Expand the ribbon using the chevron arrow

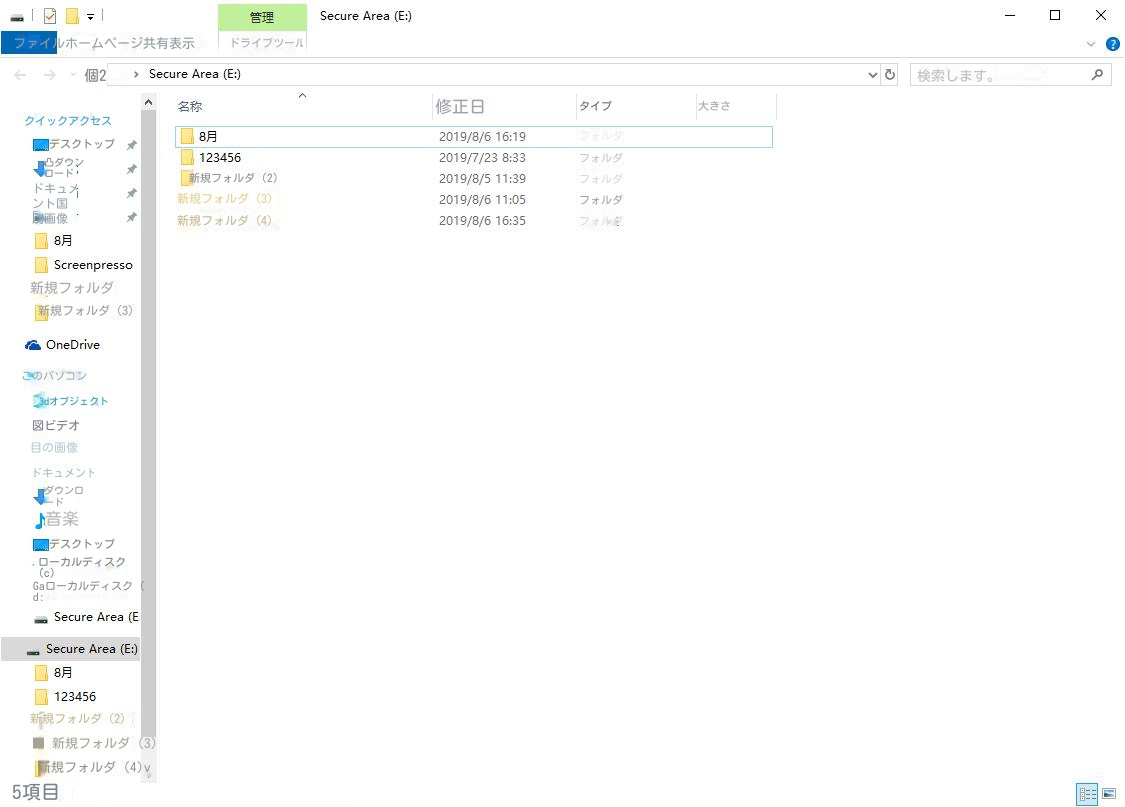[1091, 44]
